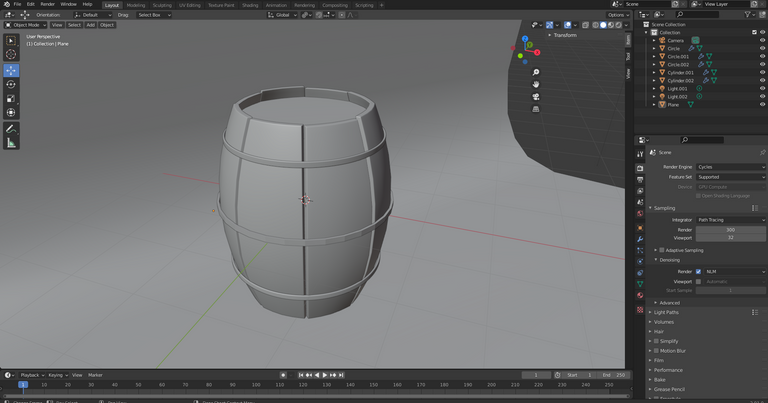Viewport: 768px width, 403px height.
Task: Select the Annotate pencil tool
Action: click(11, 129)
